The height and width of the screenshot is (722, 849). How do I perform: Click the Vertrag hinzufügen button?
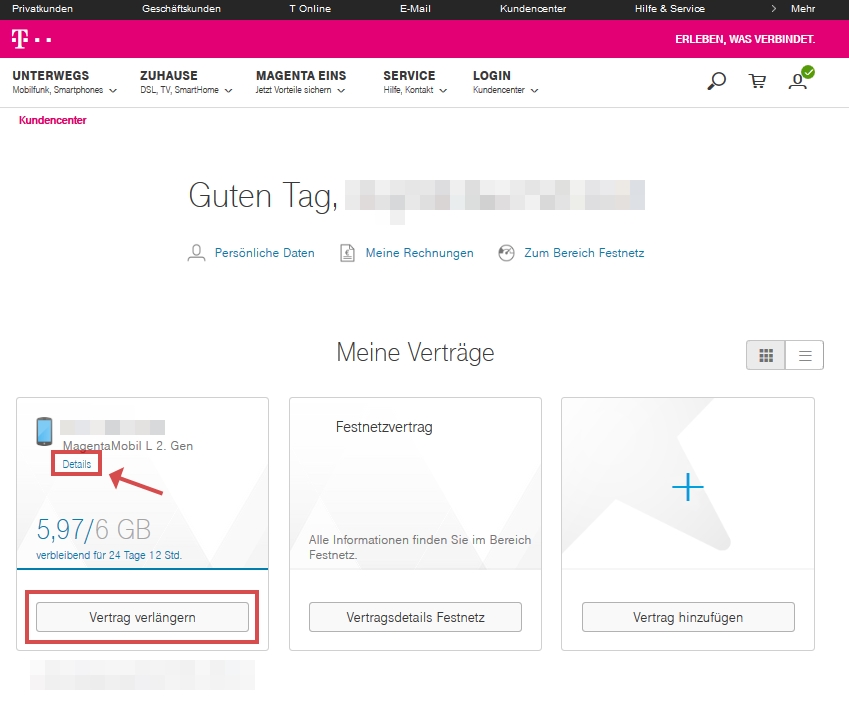(x=688, y=617)
